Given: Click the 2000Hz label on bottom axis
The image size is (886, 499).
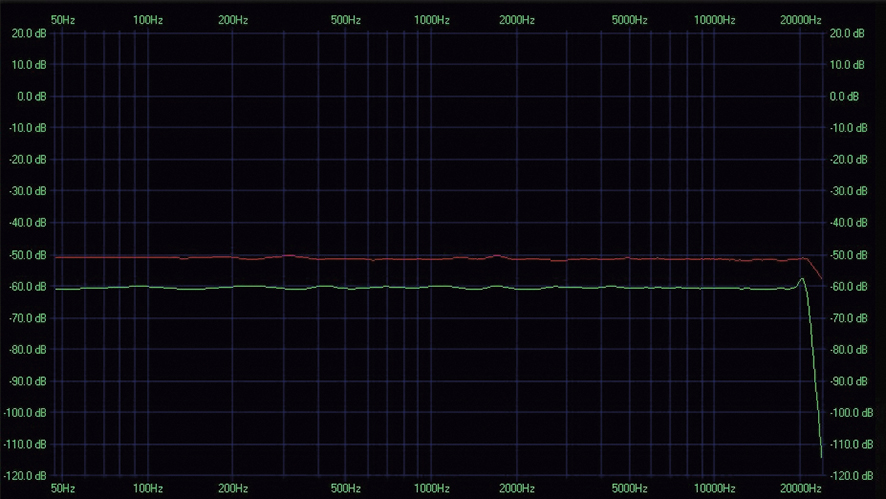Looking at the screenshot, I should [x=517, y=488].
